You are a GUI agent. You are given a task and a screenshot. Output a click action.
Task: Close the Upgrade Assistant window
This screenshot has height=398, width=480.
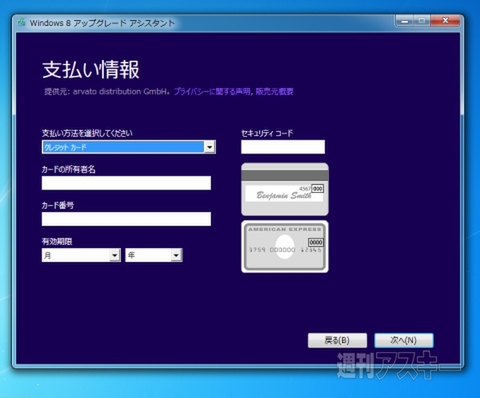[445, 21]
